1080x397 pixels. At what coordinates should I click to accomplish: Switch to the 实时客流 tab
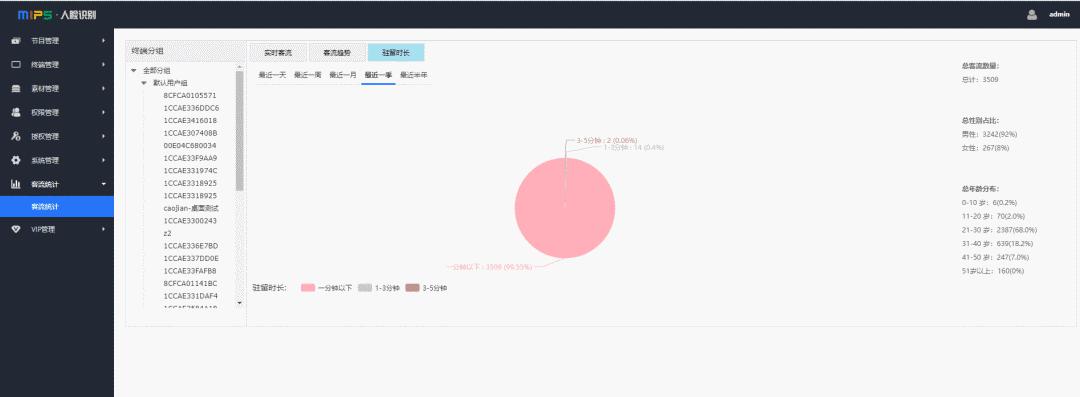coord(278,53)
